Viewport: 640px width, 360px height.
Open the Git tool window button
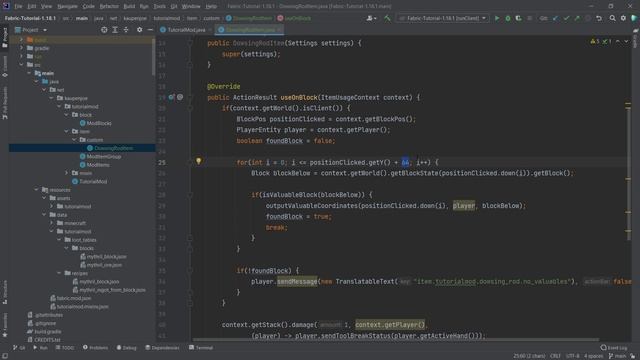19,348
